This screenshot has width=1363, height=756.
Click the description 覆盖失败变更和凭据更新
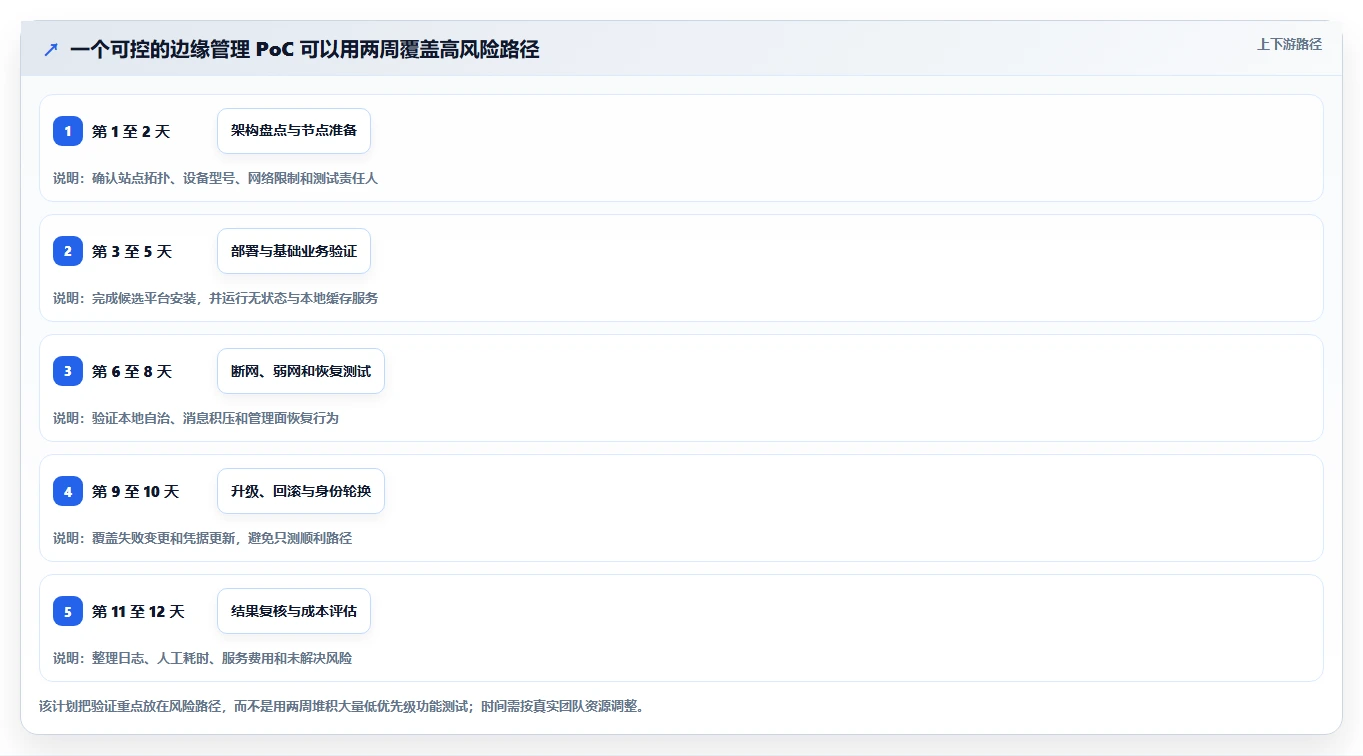202,538
